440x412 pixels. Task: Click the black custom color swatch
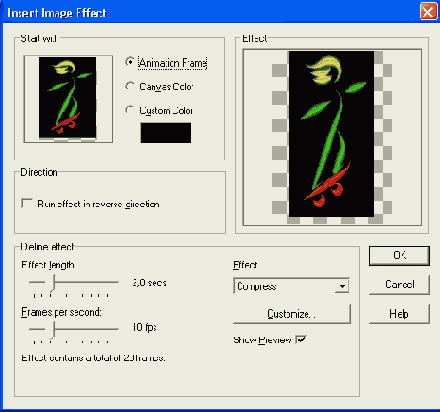166,133
